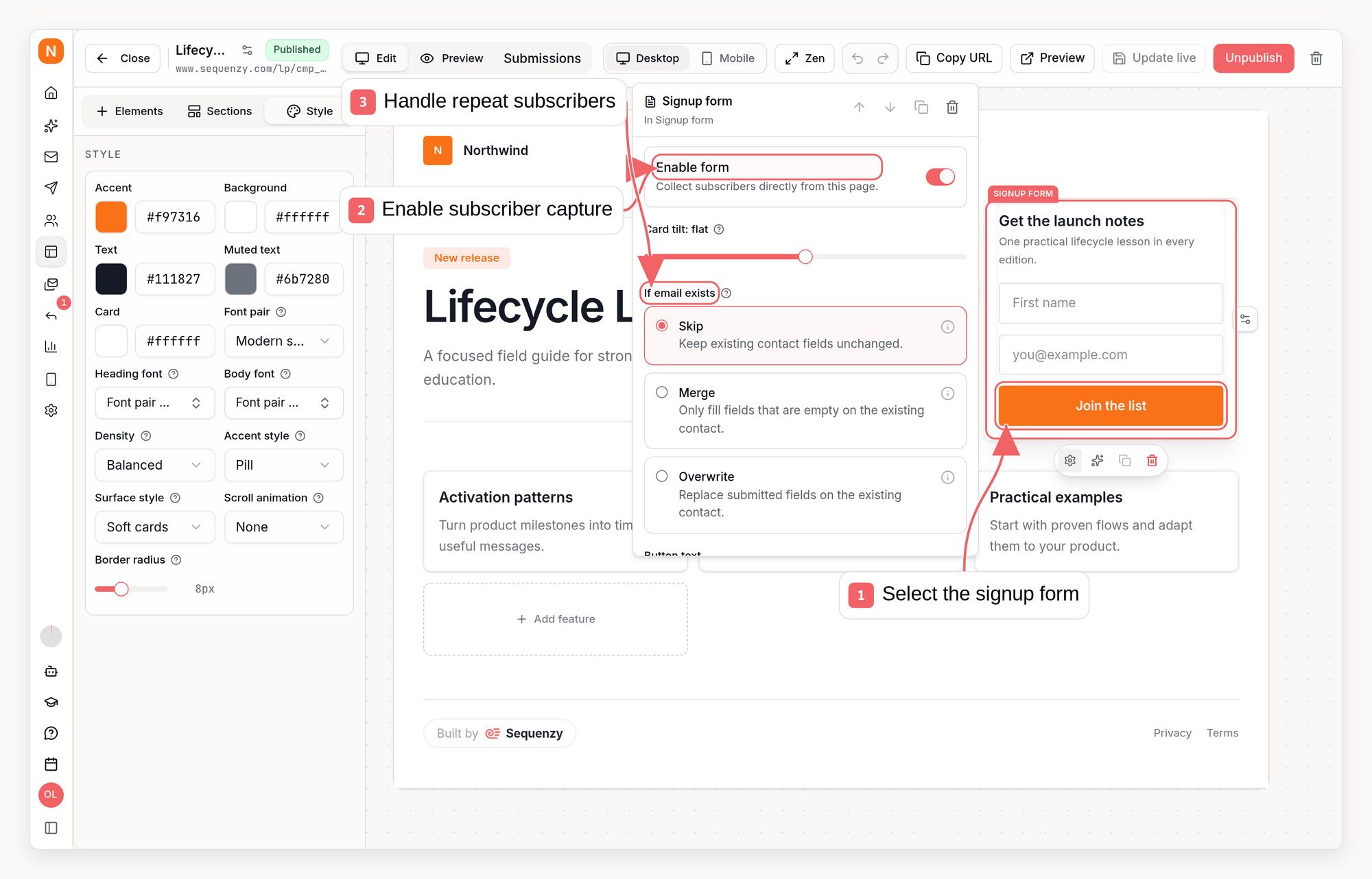This screenshot has height=879, width=1372.
Task: Click the First name input field
Action: click(x=1111, y=303)
